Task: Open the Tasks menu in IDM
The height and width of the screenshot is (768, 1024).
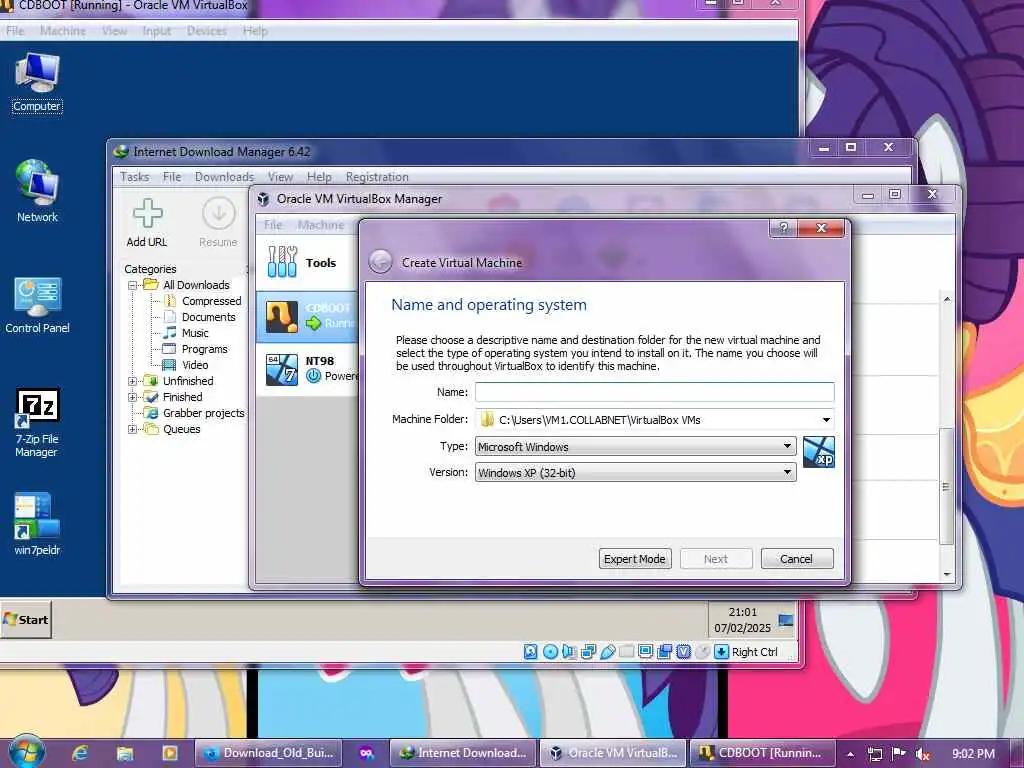Action: click(135, 176)
